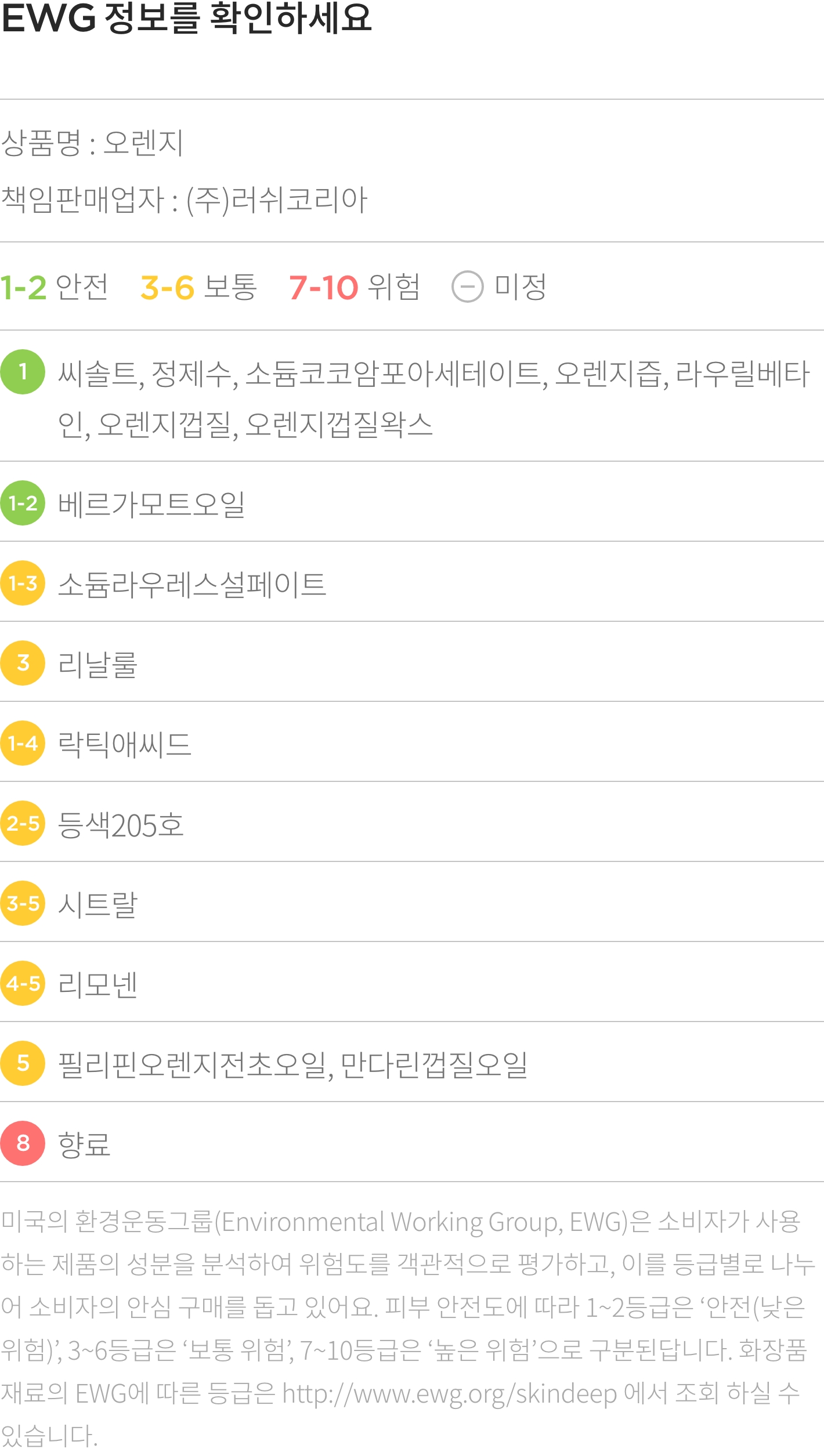Click the gray 미정 circle icon
Viewport: 824px width, 1456px height.
point(468,287)
